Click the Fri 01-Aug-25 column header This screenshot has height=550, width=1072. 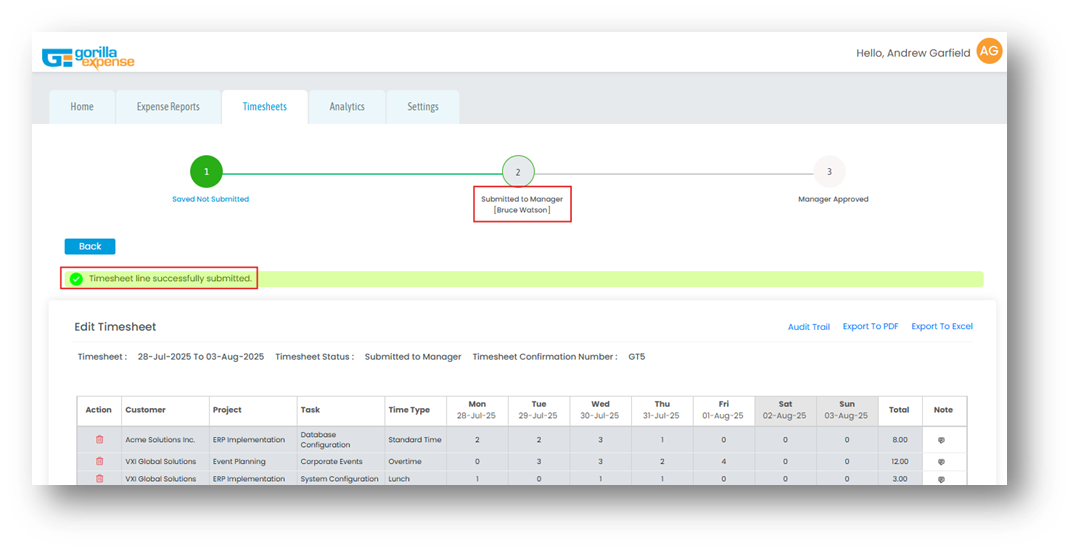coord(723,410)
